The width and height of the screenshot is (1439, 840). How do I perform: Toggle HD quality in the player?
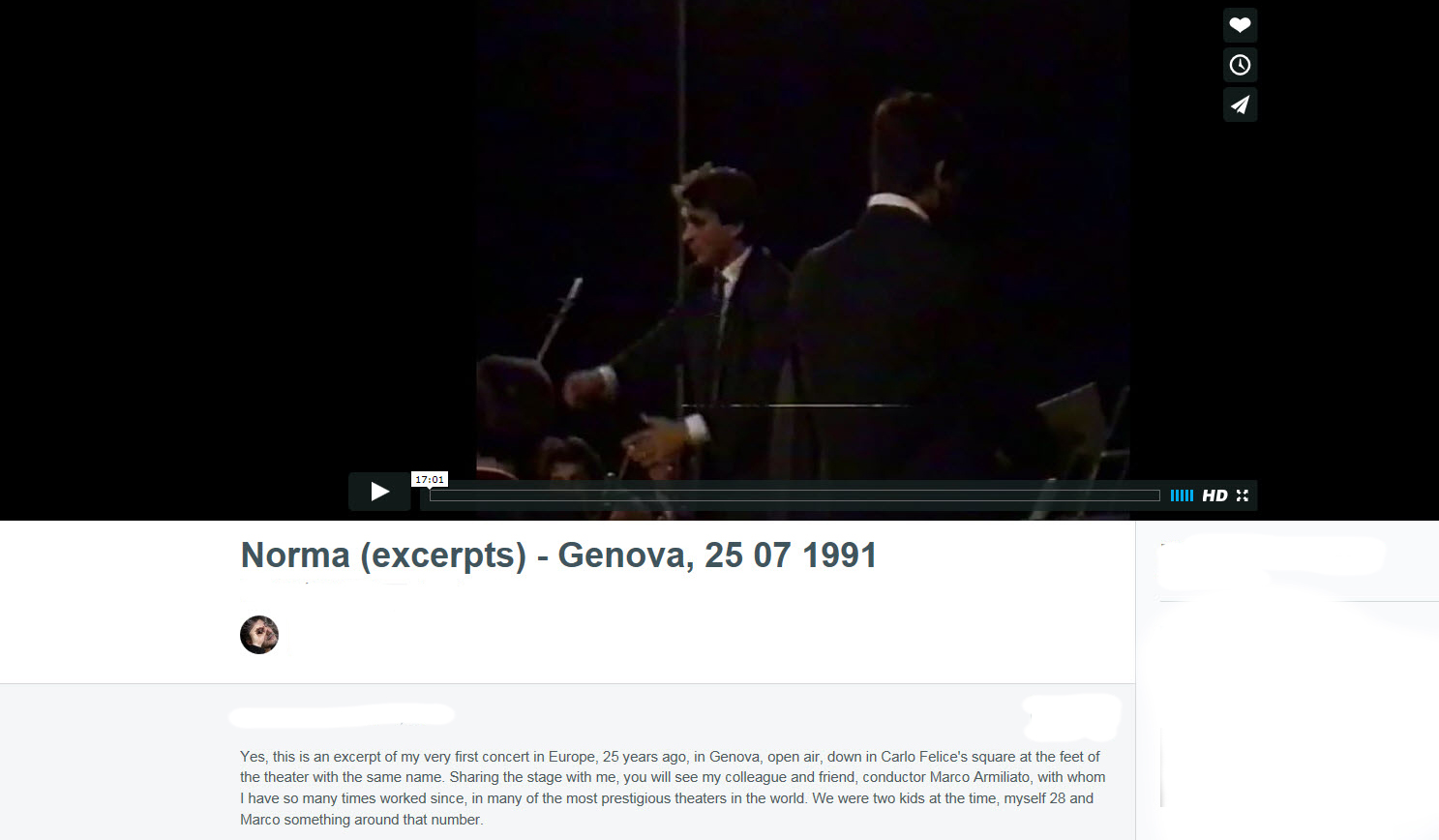pos(1214,495)
